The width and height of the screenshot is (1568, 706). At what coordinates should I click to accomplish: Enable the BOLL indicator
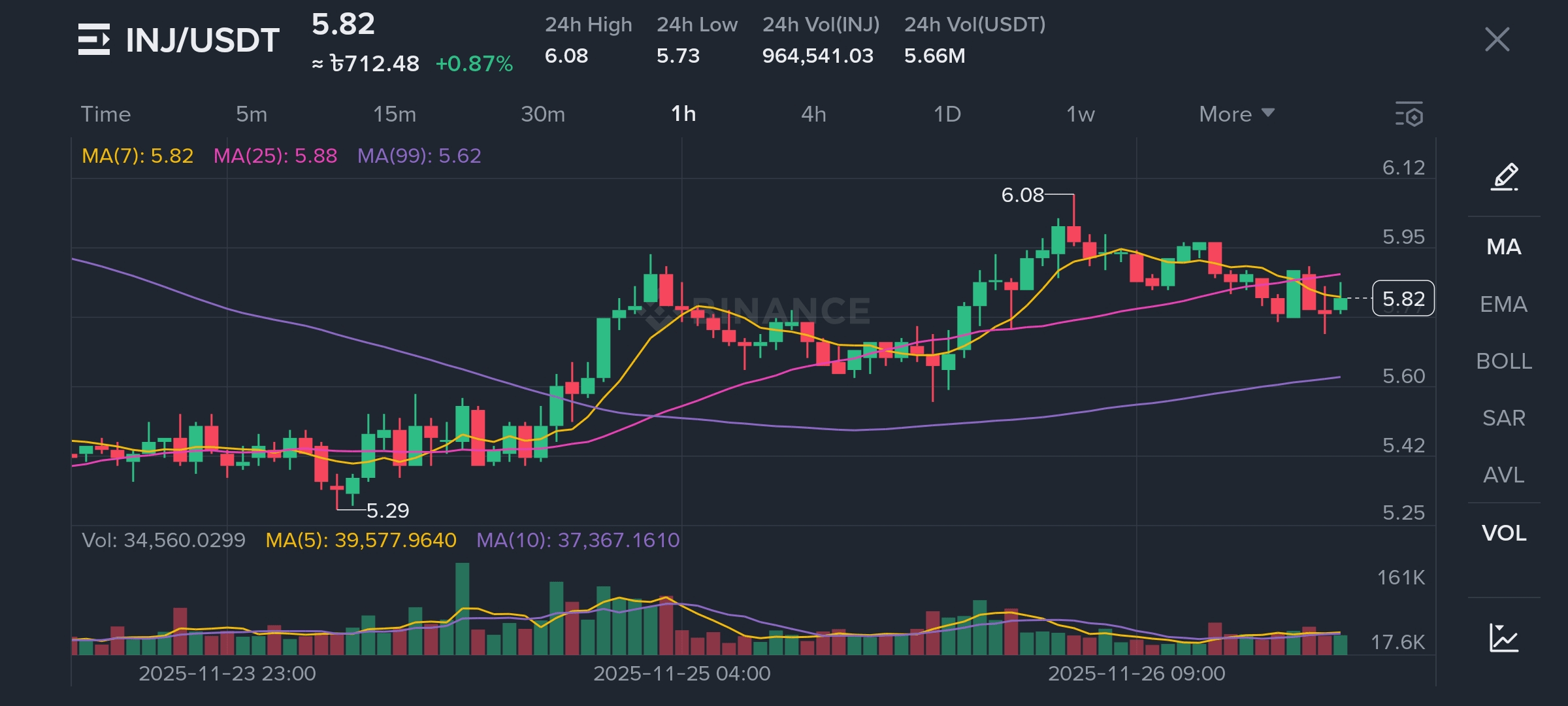(1503, 361)
